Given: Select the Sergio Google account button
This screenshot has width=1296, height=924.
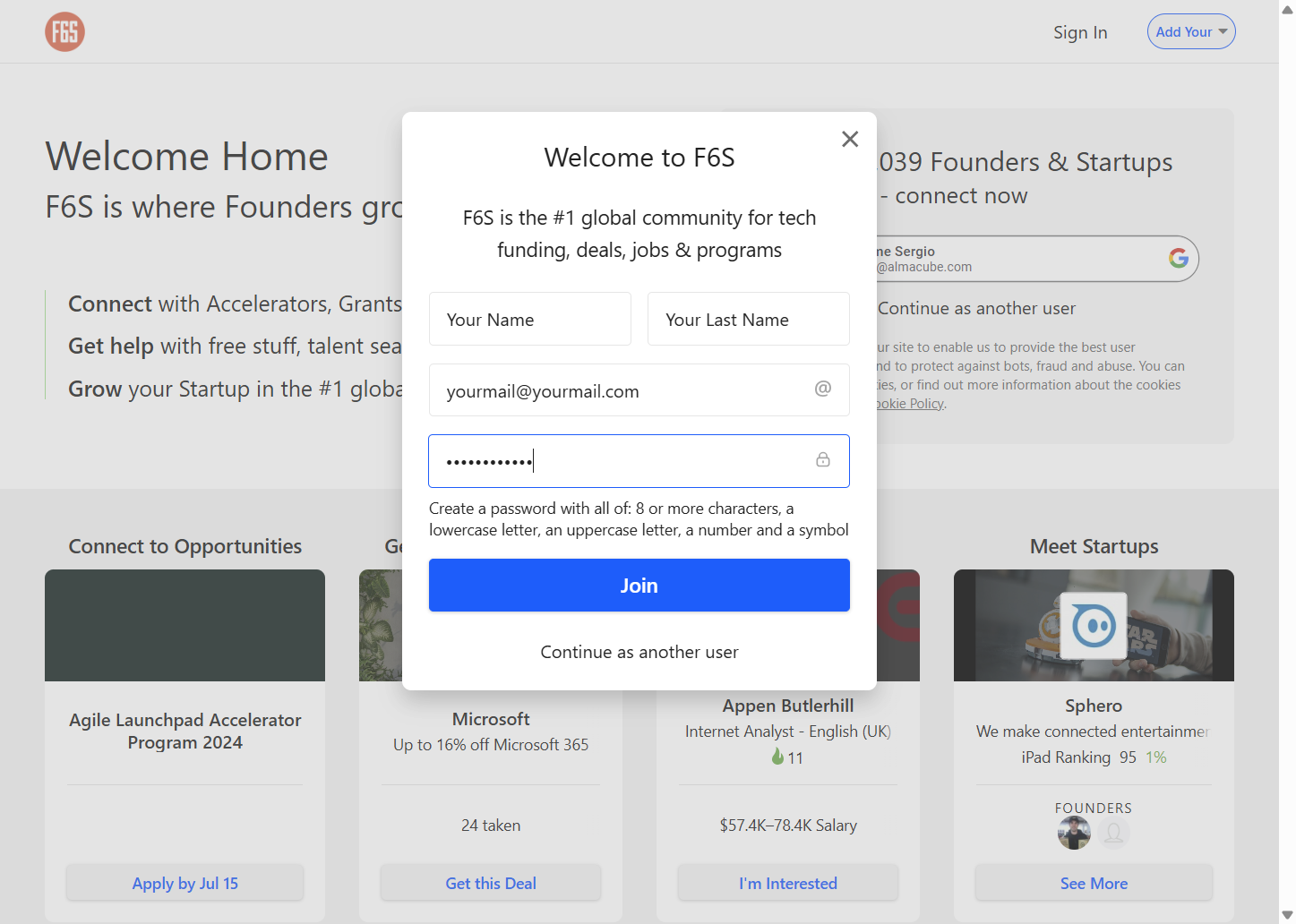Looking at the screenshot, I should 1037,259.
